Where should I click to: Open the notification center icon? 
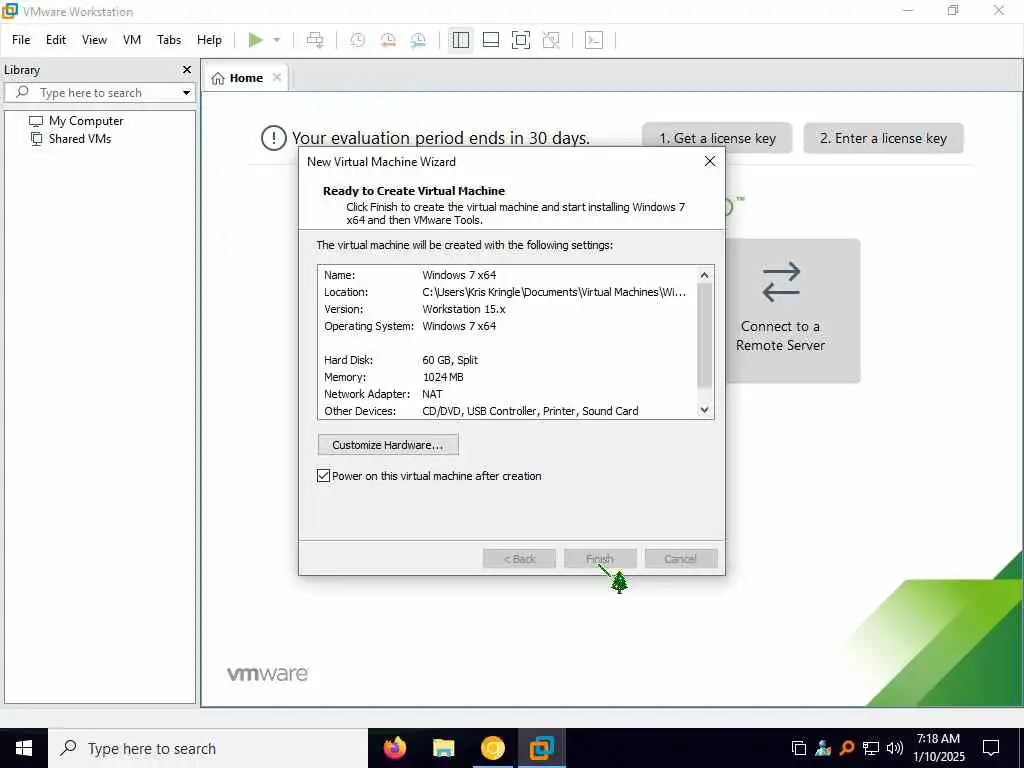coord(991,748)
